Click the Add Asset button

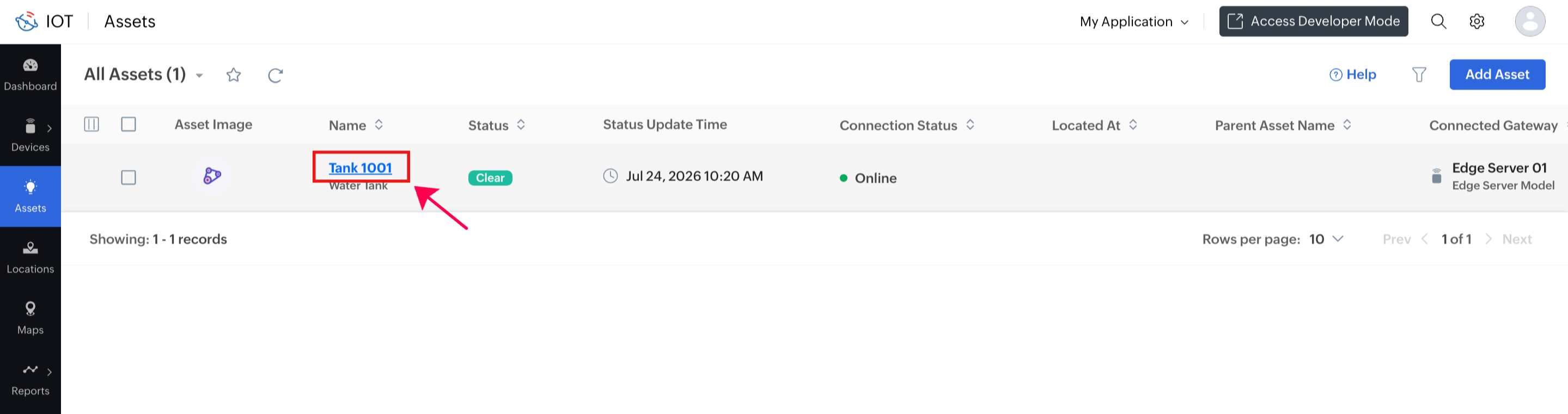1497,74
